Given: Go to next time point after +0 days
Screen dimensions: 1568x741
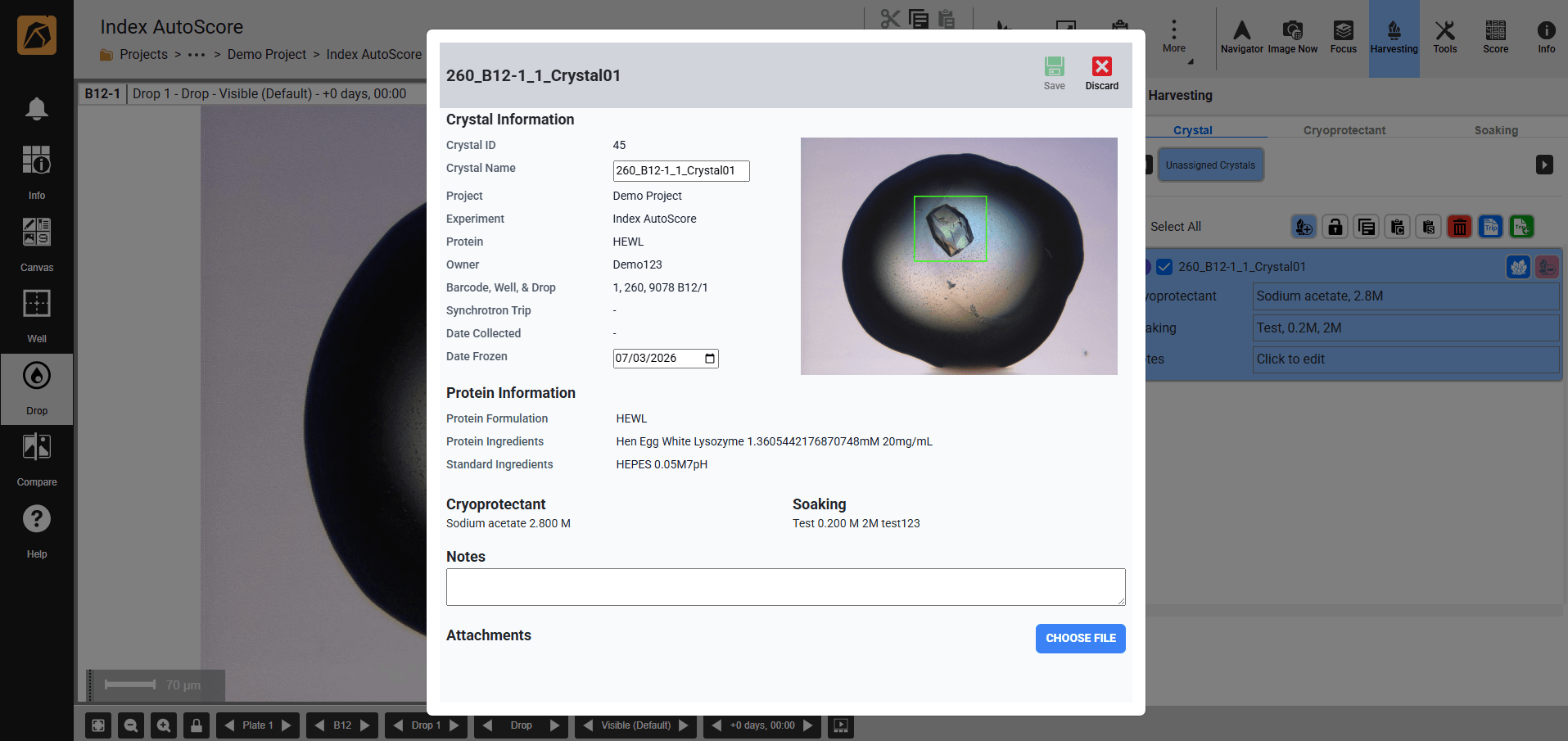Looking at the screenshot, I should [808, 725].
